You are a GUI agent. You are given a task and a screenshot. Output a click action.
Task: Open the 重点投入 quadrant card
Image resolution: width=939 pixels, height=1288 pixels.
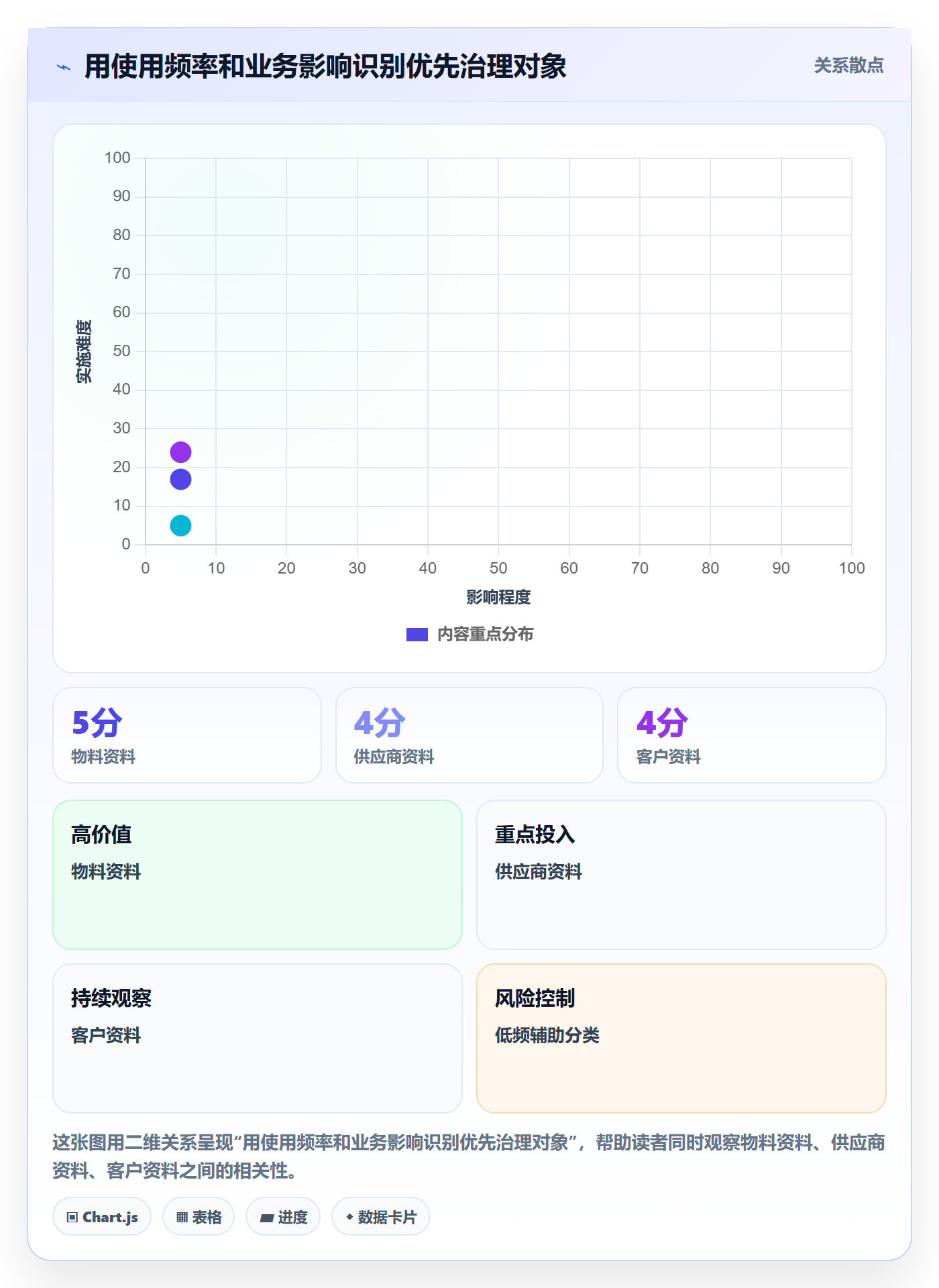tap(681, 875)
